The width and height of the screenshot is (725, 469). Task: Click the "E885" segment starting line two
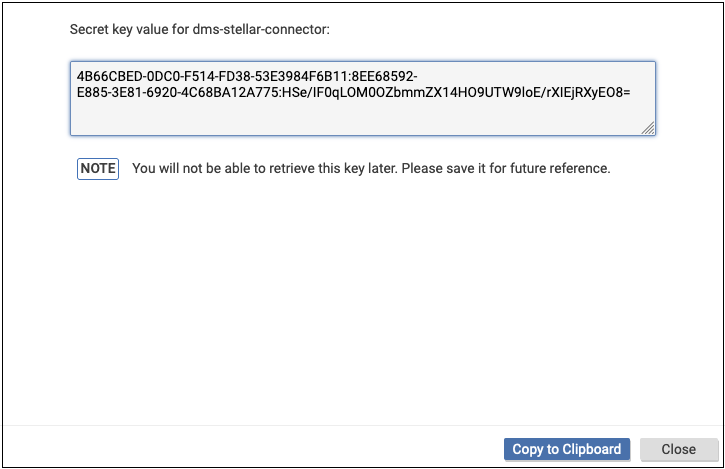click(93, 92)
